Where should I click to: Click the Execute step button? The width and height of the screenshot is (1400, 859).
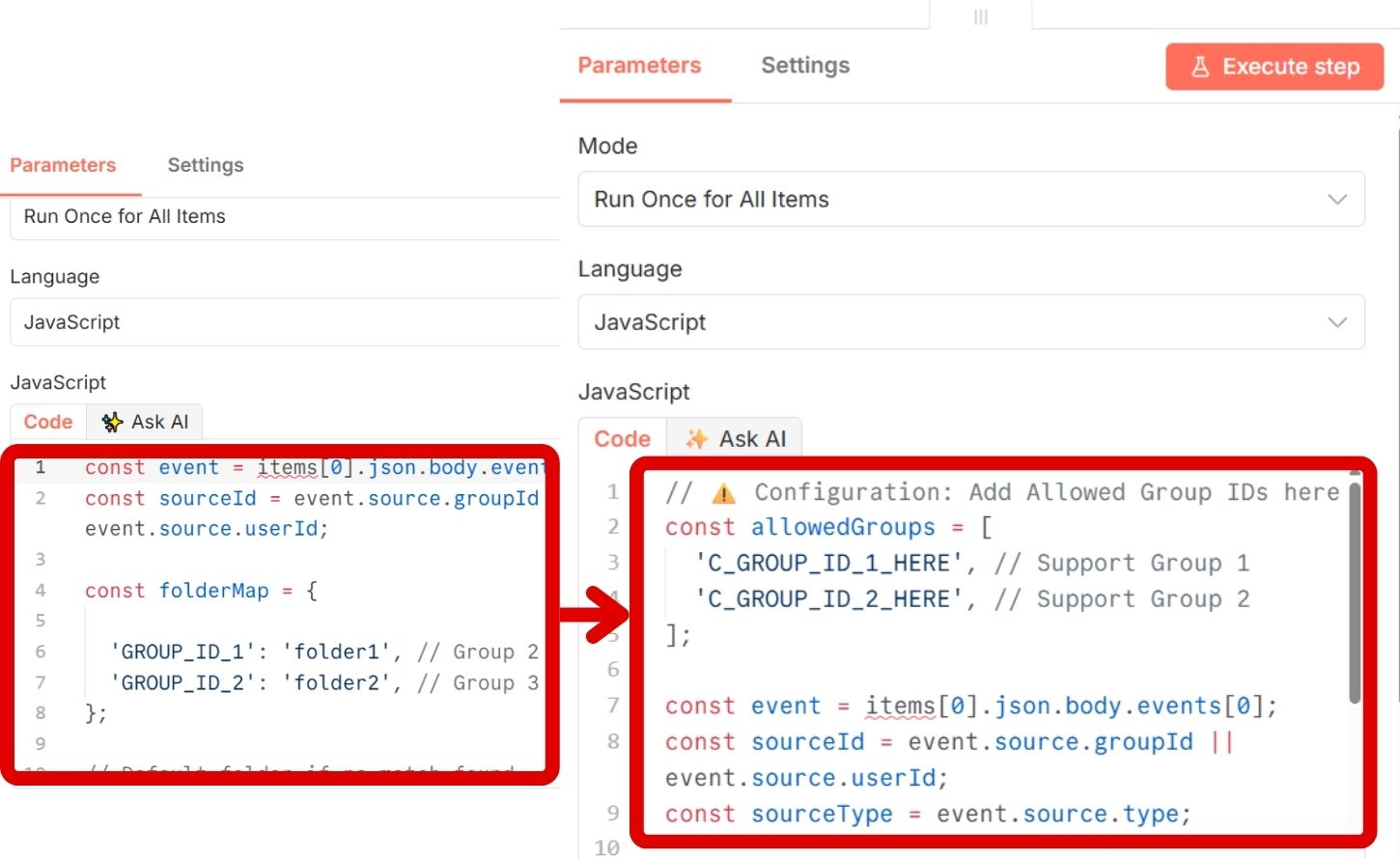coord(1274,67)
